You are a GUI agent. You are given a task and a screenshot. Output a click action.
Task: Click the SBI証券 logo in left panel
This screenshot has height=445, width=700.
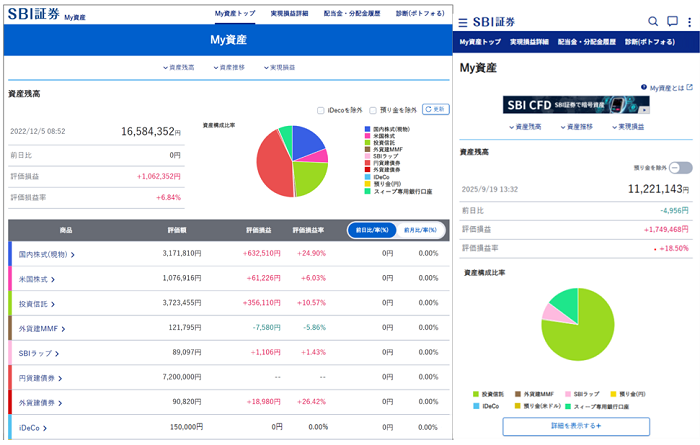click(34, 15)
